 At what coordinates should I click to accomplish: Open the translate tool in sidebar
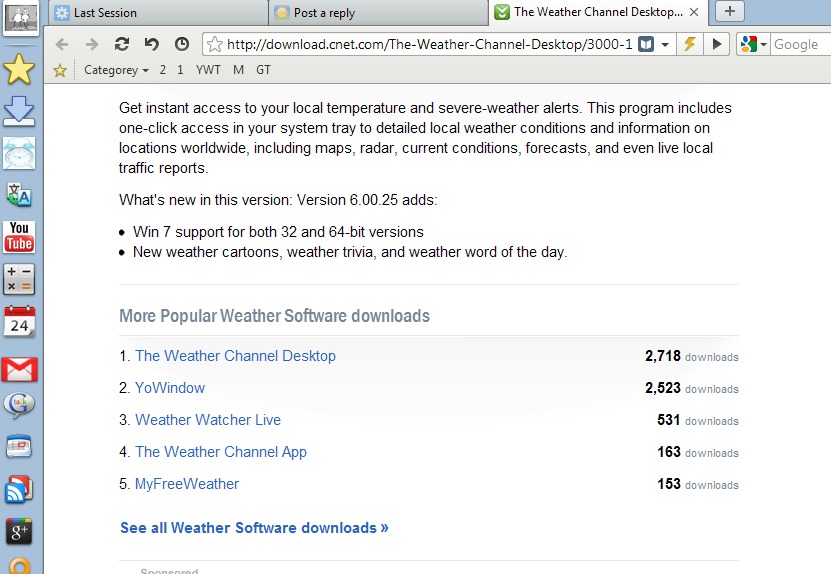click(19, 194)
